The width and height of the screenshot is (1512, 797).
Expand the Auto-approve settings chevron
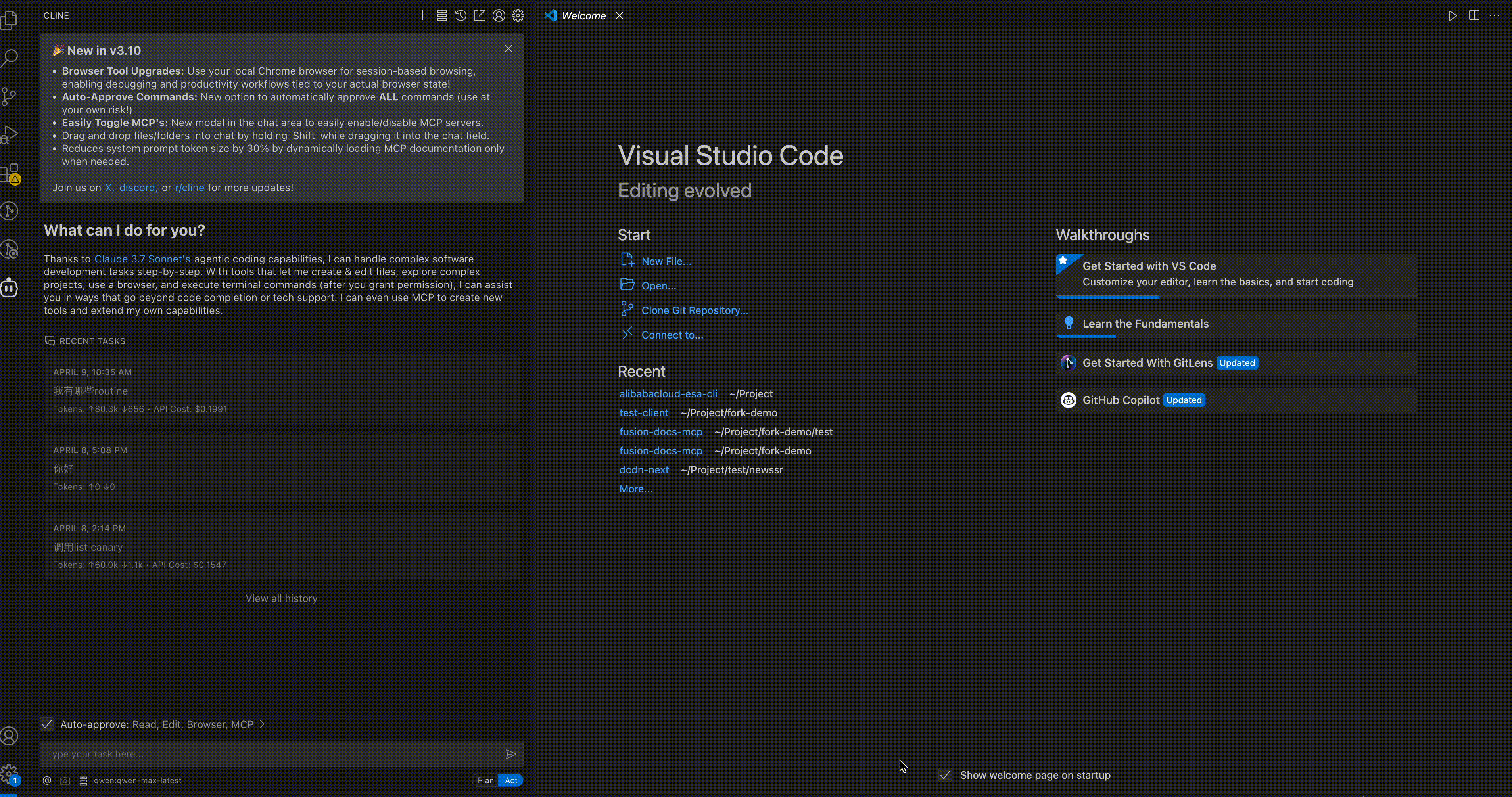click(262, 724)
